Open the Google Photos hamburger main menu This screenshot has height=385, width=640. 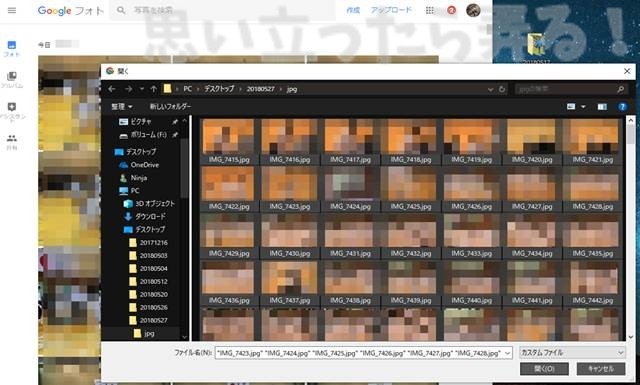click(x=12, y=10)
